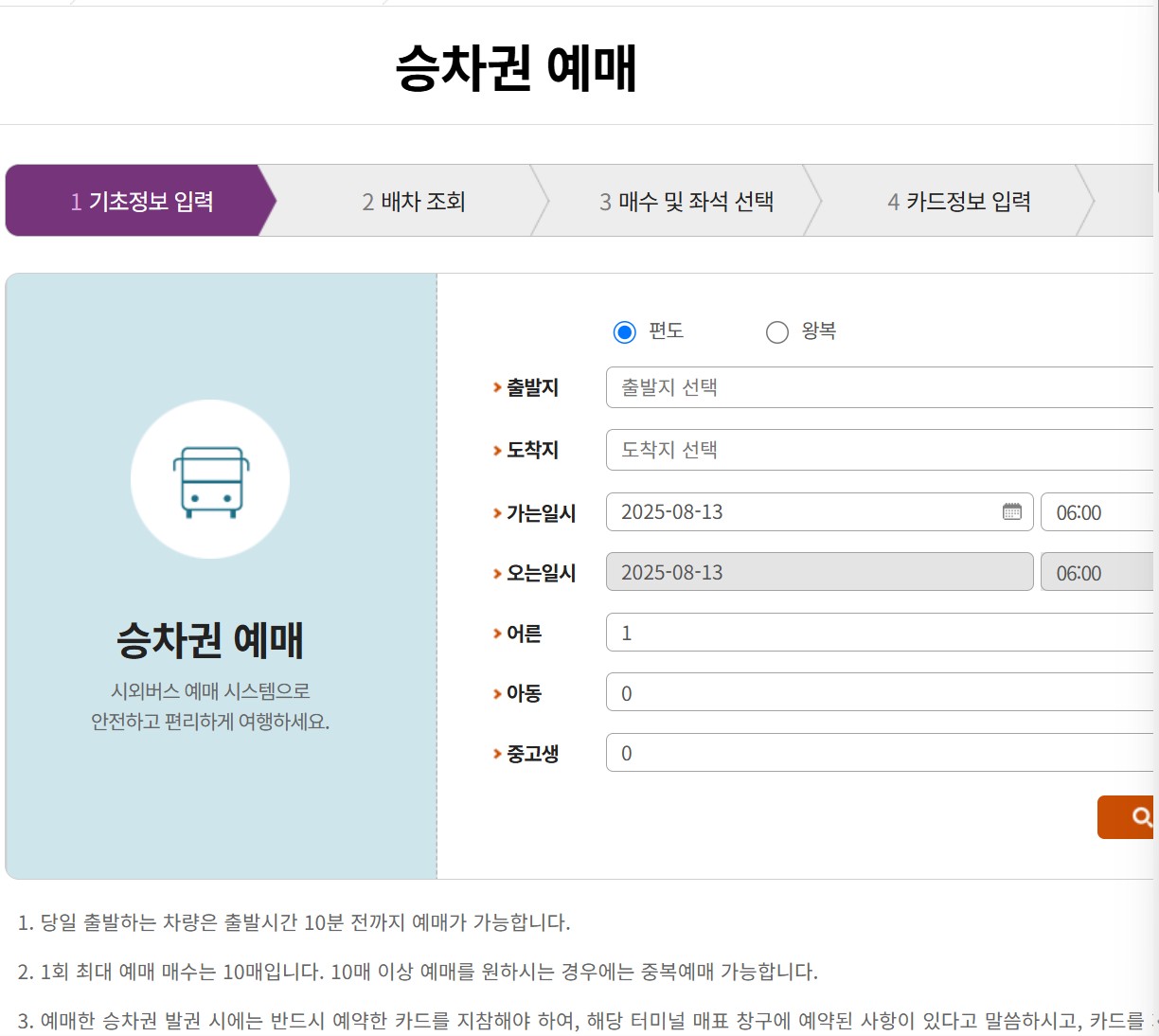The image size is (1159, 1036).
Task: Click the 가는일시 date field 2025-08-13
Action: click(805, 512)
